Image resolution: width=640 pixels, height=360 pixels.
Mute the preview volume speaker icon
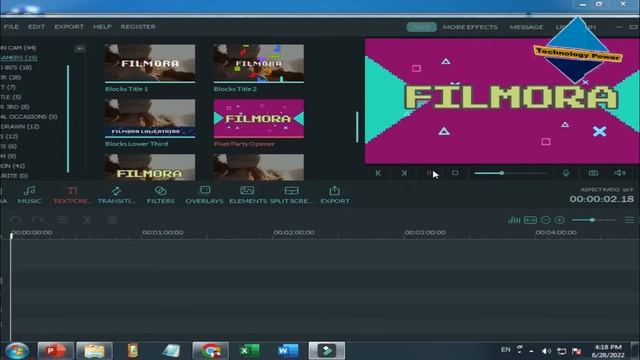pos(620,173)
